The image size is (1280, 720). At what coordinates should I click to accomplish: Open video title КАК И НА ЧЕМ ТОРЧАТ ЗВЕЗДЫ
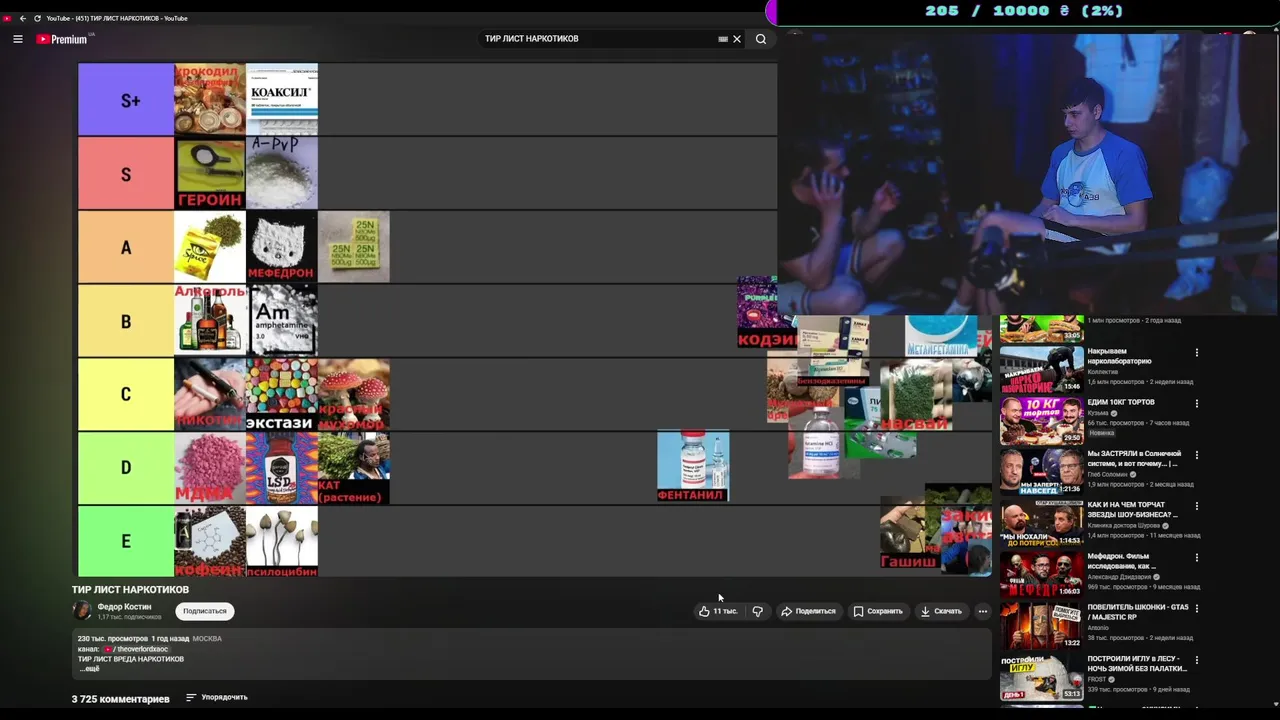(x=1133, y=509)
